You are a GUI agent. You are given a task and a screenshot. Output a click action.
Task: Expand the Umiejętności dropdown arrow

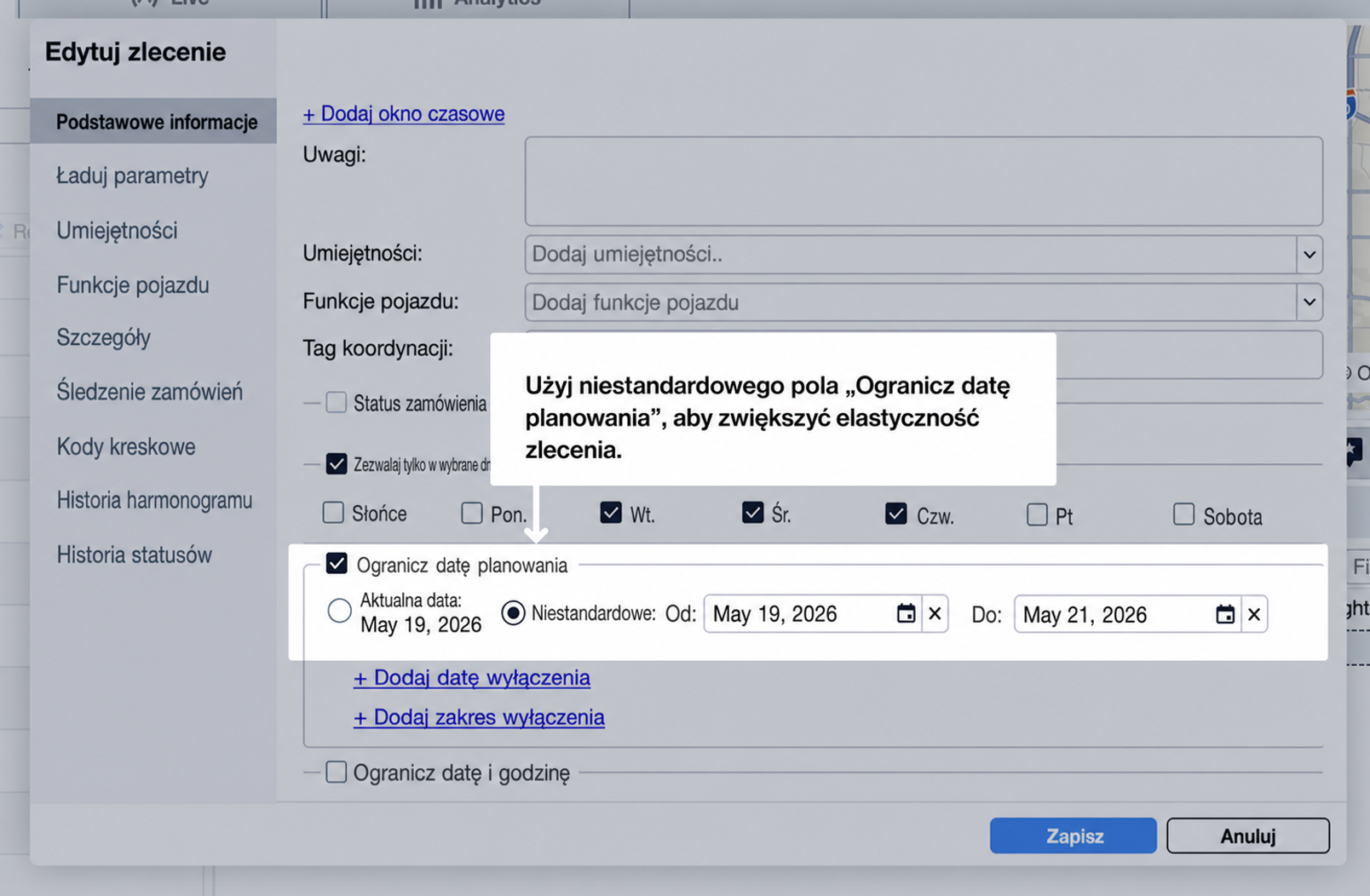tap(1310, 254)
